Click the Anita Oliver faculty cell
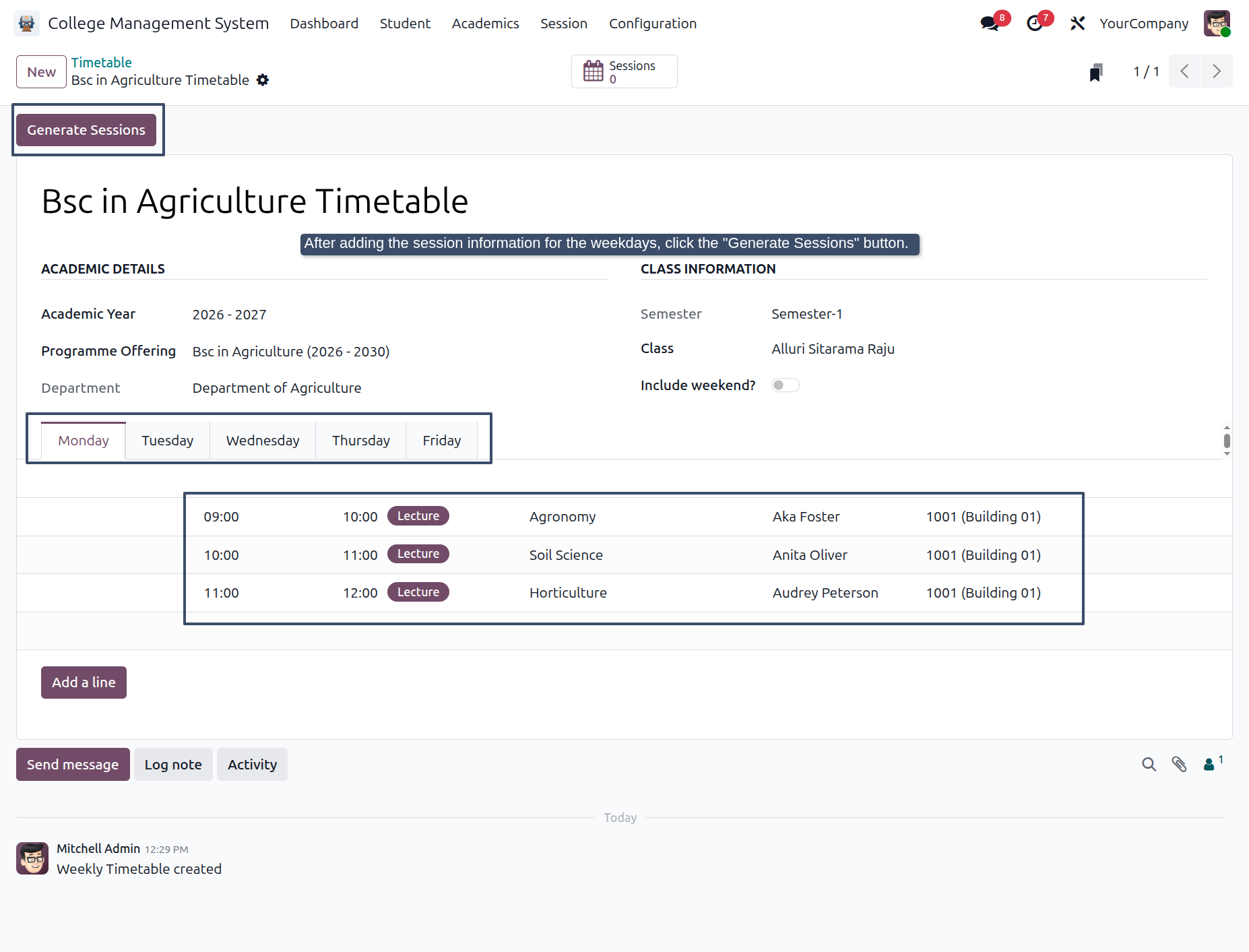 tap(810, 555)
